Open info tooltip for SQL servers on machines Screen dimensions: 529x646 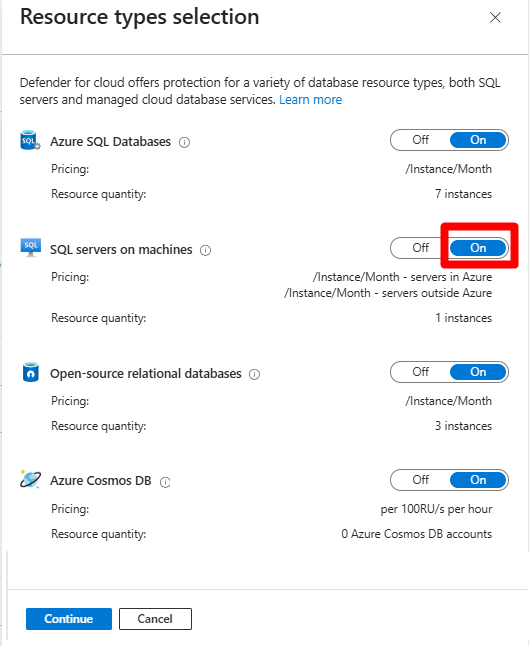click(x=205, y=250)
